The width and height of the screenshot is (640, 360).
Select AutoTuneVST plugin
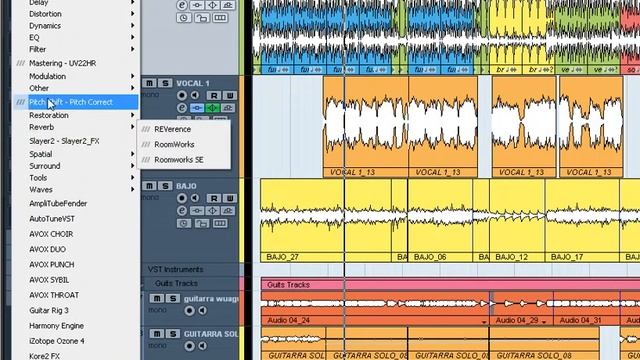[76, 219]
